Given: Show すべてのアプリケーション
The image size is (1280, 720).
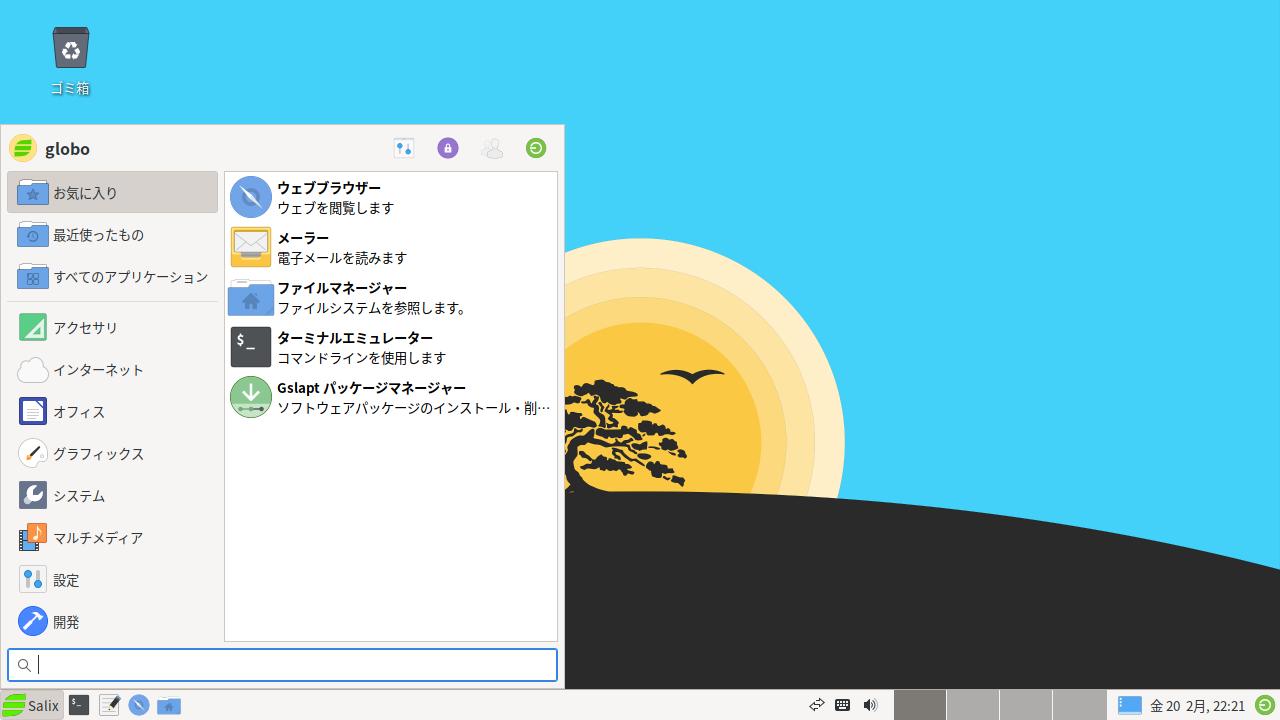Looking at the screenshot, I should [x=112, y=277].
